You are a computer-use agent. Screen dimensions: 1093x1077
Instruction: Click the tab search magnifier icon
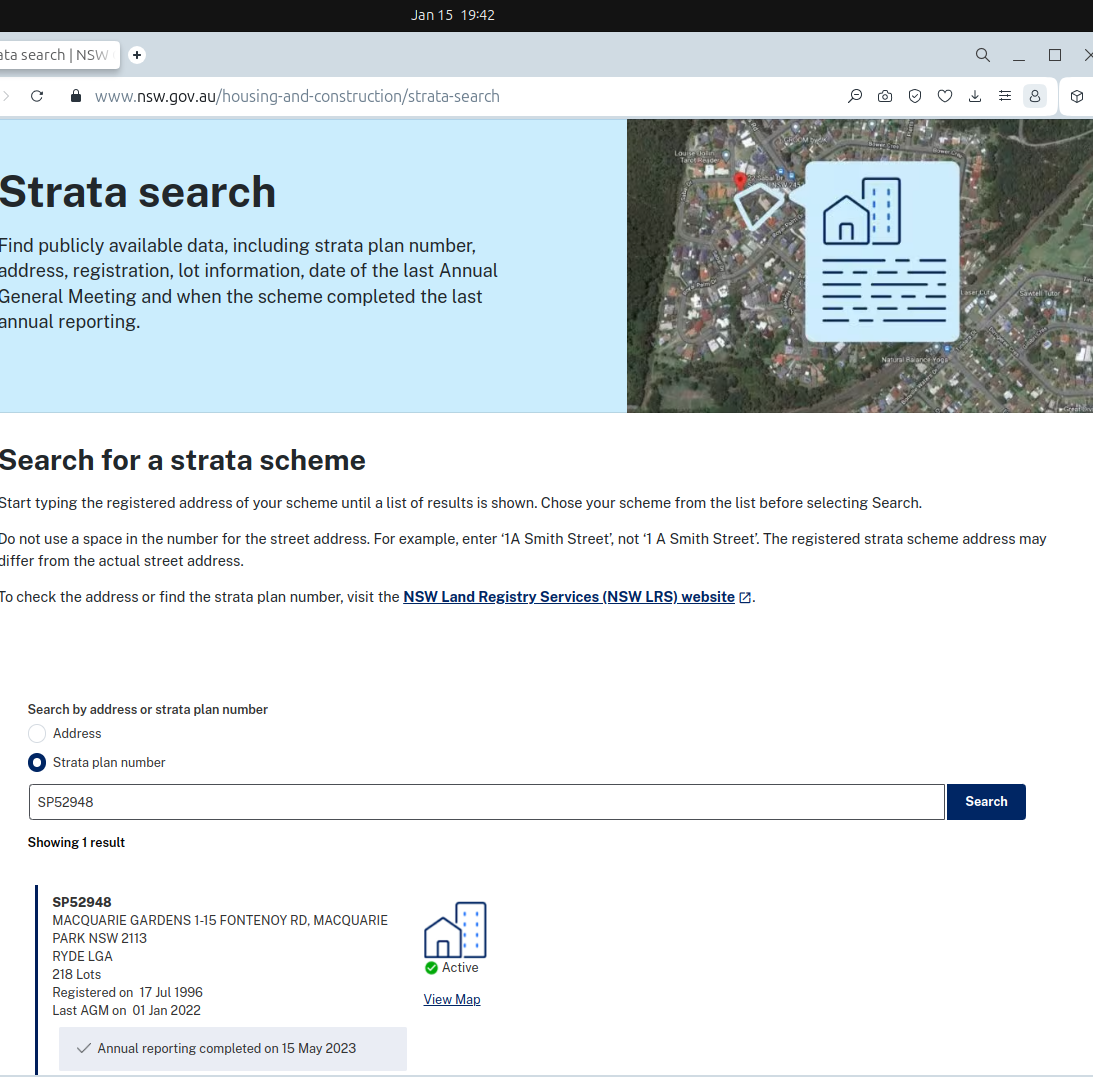982,55
